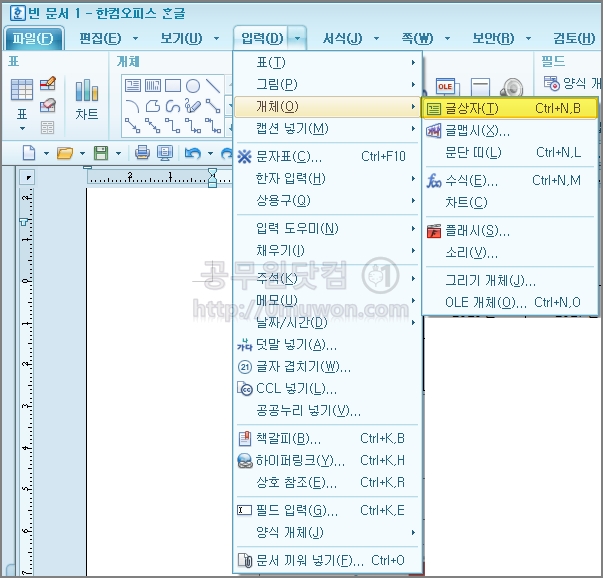The image size is (603, 578).
Task: Choose 상호 참조(E)... menu item
Action: (327, 482)
